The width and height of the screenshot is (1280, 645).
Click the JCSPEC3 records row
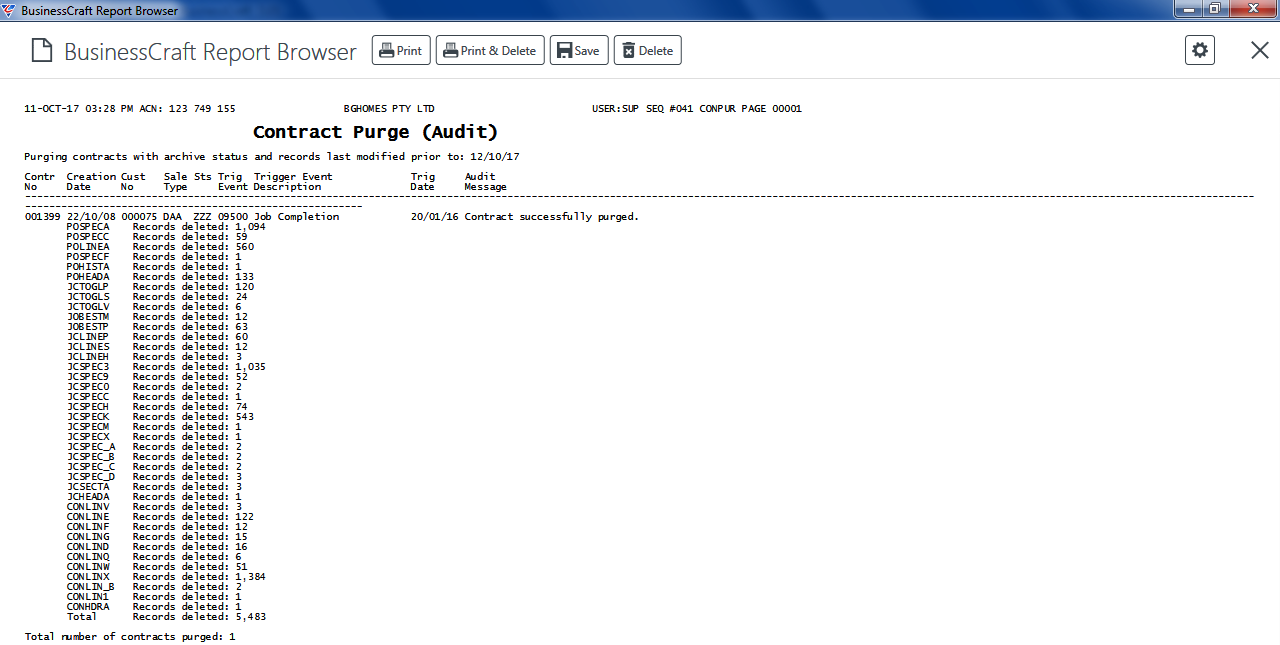[166, 367]
